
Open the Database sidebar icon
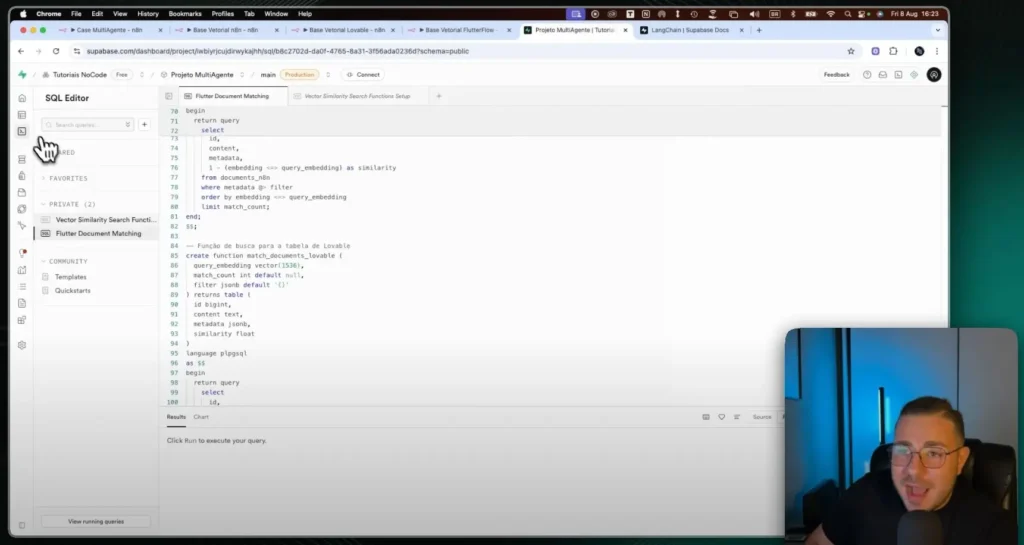pyautogui.click(x=22, y=159)
